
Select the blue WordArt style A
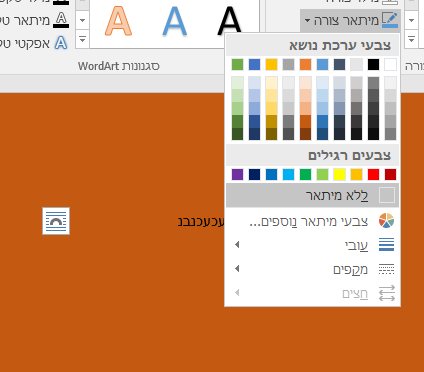point(174,21)
